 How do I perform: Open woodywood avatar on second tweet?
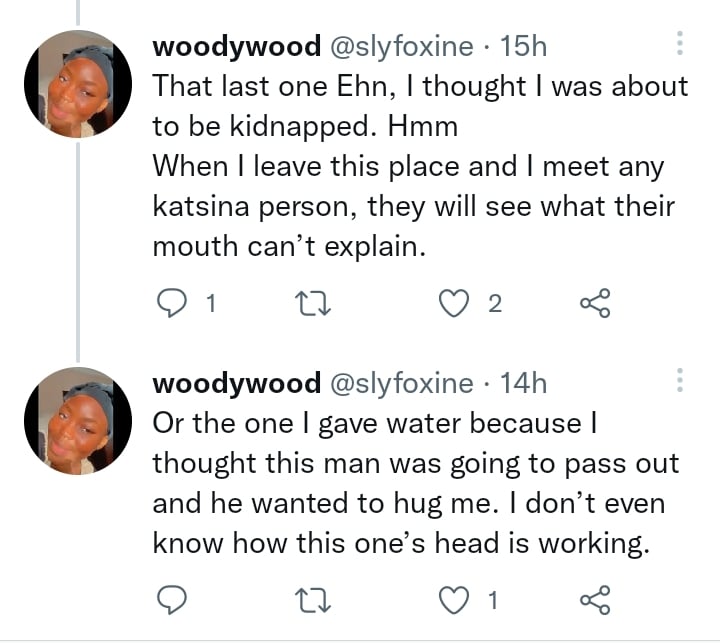[x=77, y=420]
